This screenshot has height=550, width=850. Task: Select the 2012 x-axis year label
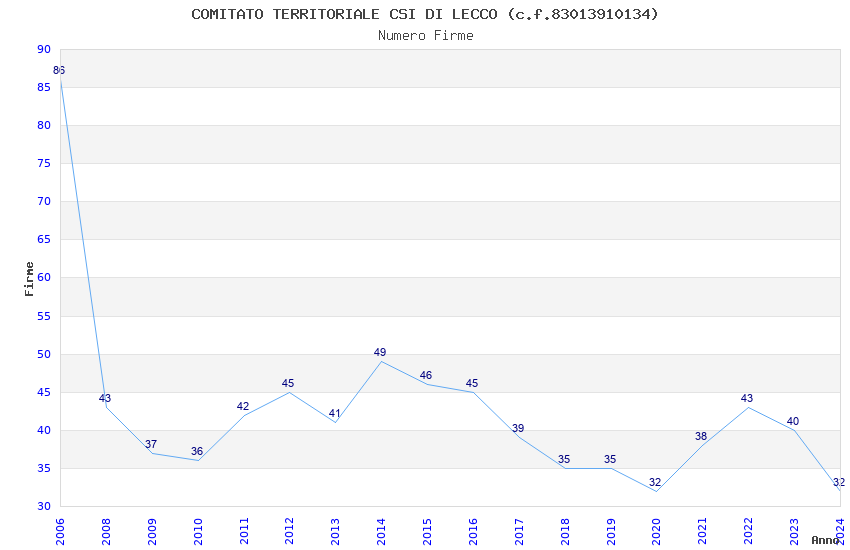(289, 531)
